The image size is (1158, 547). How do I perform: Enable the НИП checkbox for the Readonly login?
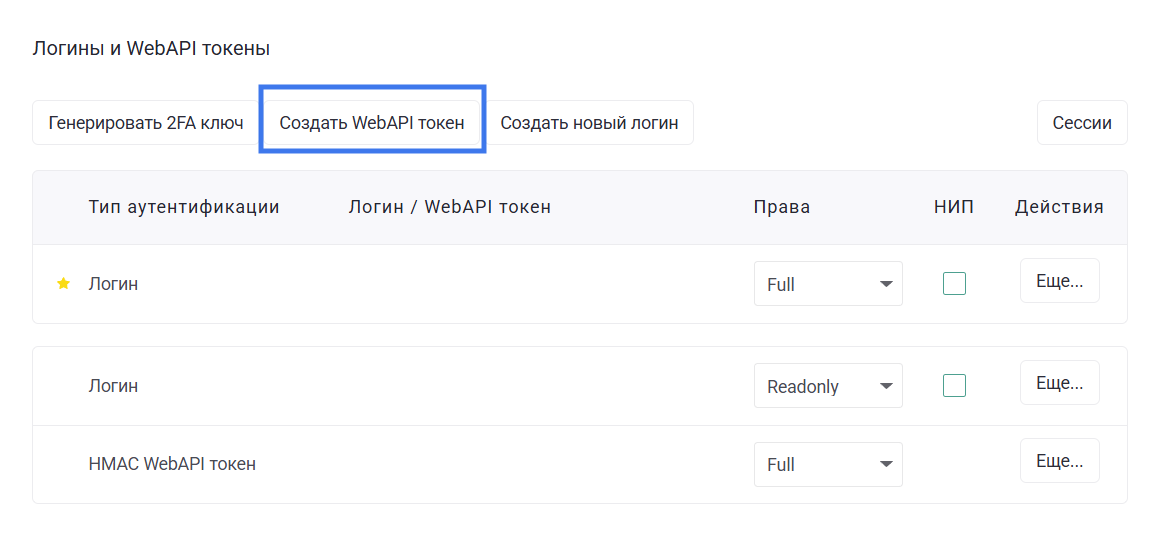[954, 385]
